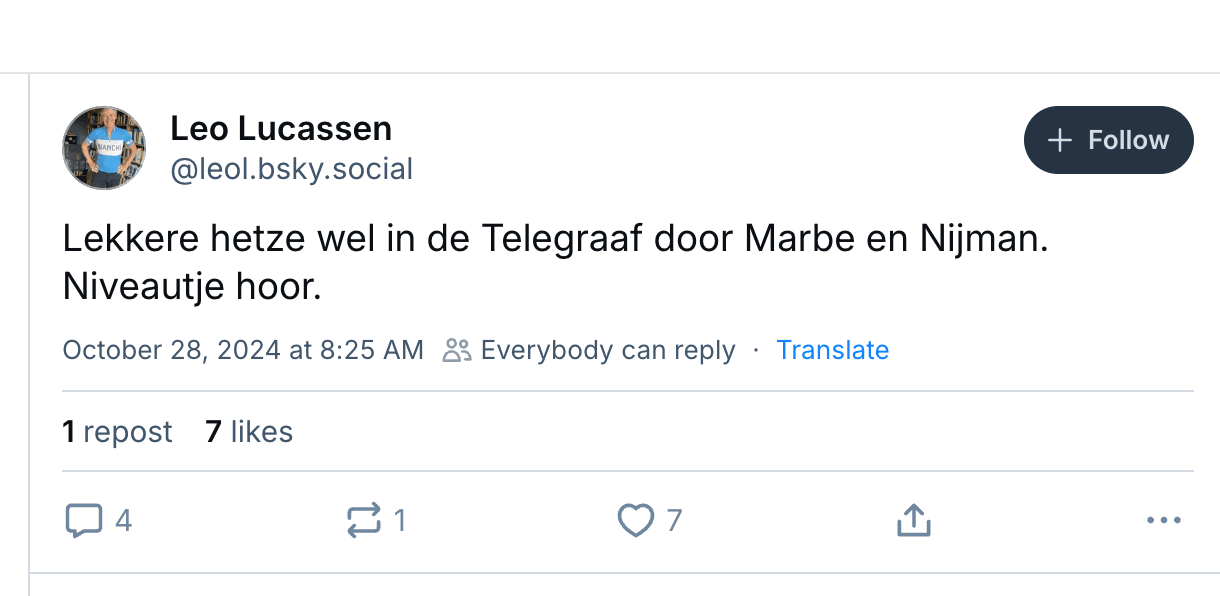The width and height of the screenshot is (1220, 596).
Task: Click the share upload icon
Action: coord(913,521)
